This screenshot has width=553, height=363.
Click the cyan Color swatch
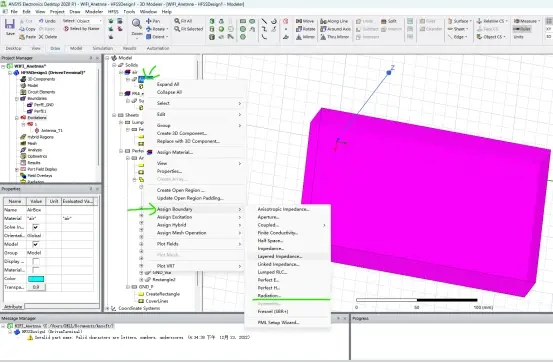pyautogui.click(x=36, y=279)
